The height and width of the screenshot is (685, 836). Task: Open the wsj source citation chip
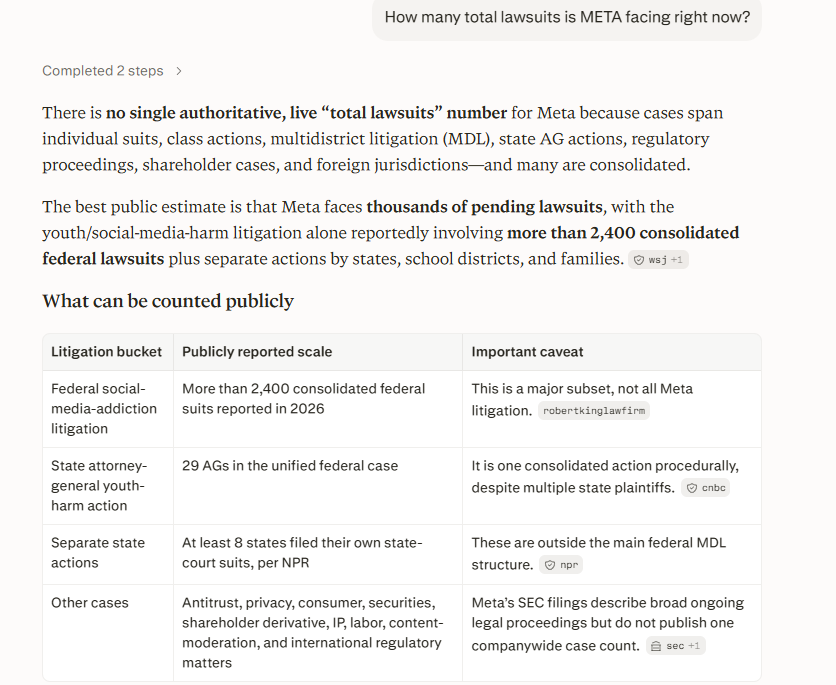click(x=658, y=260)
